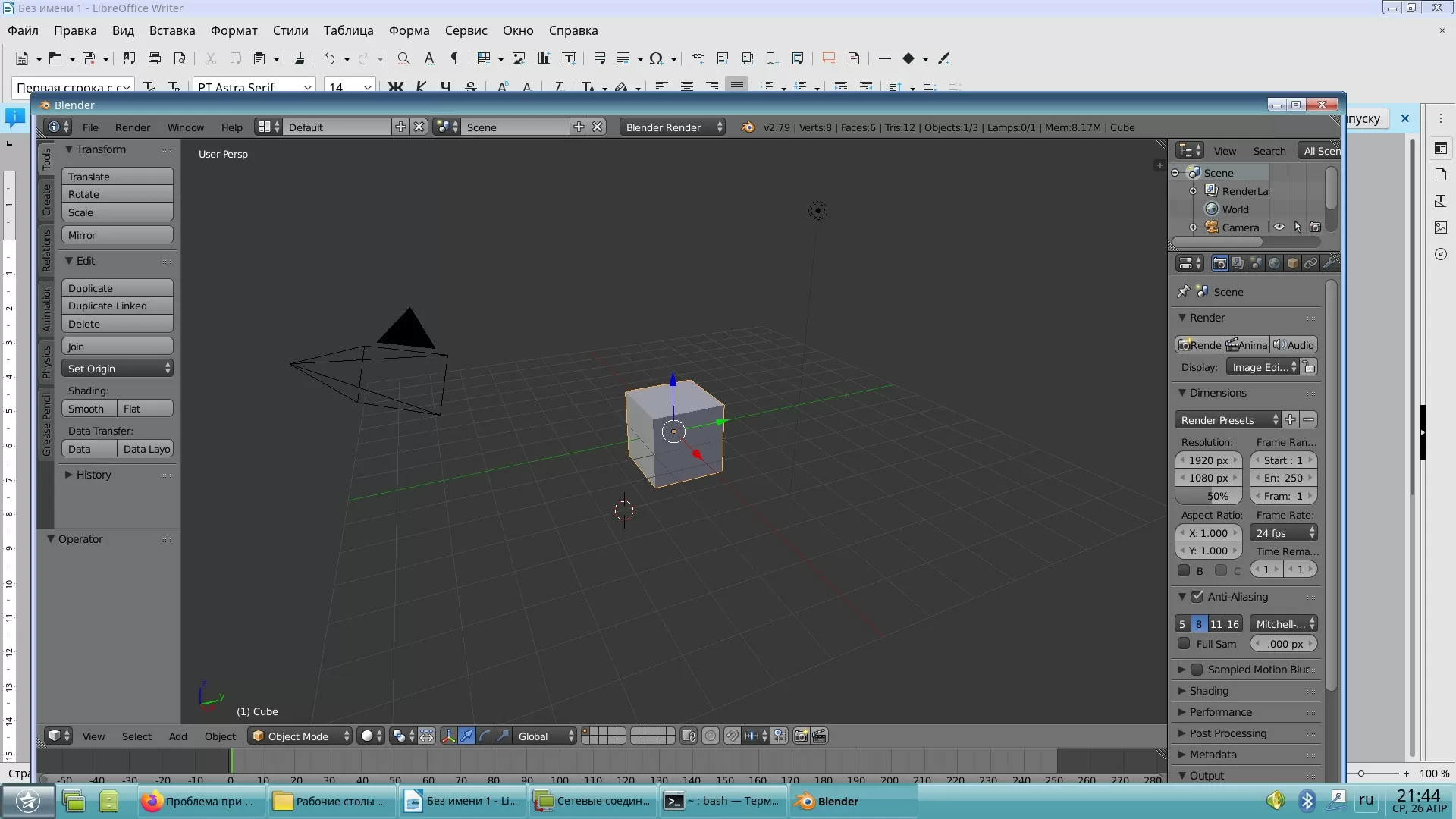
Task: Disable the Anti-Aliasing checkbox
Action: pos(1197,597)
